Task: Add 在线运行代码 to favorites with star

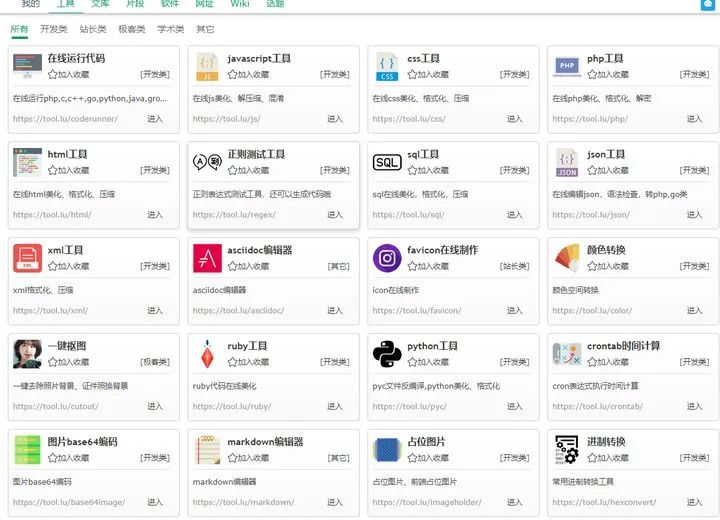Action: coord(53,74)
